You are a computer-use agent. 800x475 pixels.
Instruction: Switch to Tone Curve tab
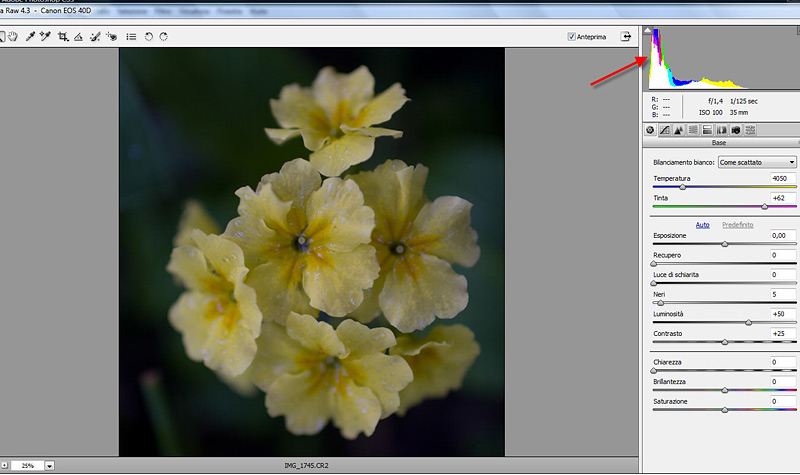coord(663,130)
